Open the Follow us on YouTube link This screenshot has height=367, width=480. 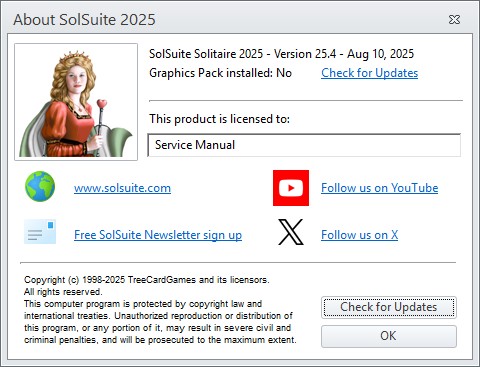point(379,188)
